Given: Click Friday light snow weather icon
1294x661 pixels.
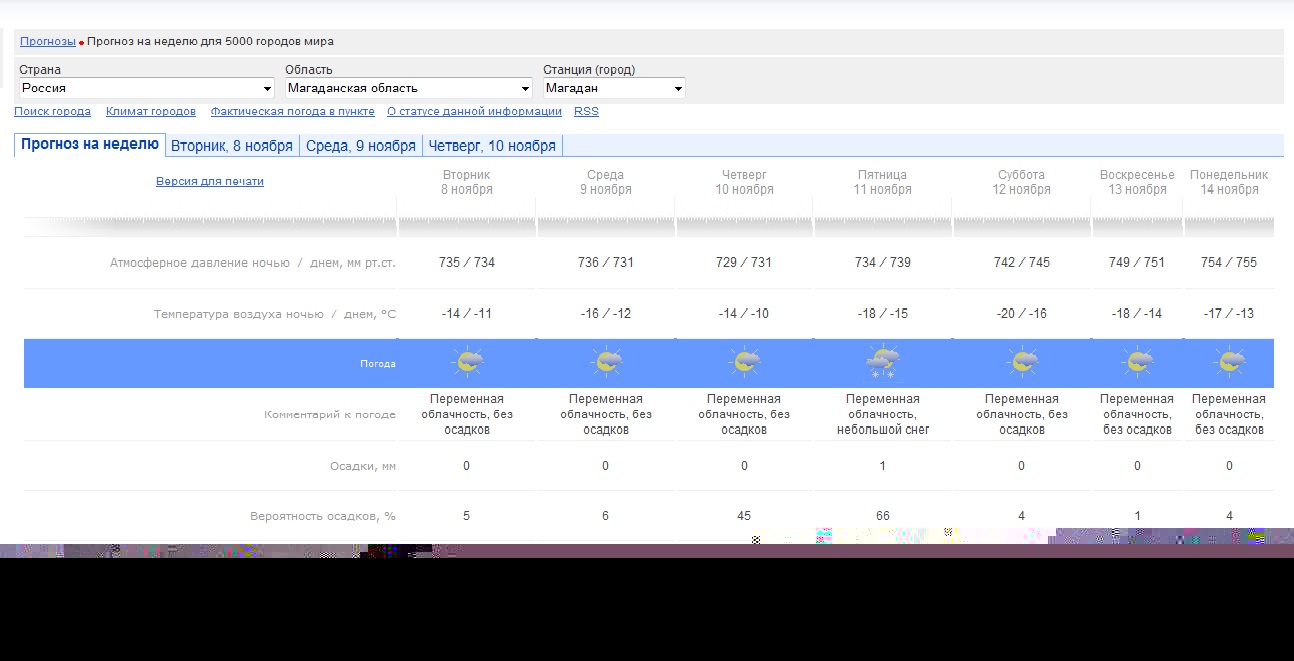Looking at the screenshot, I should click(x=883, y=362).
